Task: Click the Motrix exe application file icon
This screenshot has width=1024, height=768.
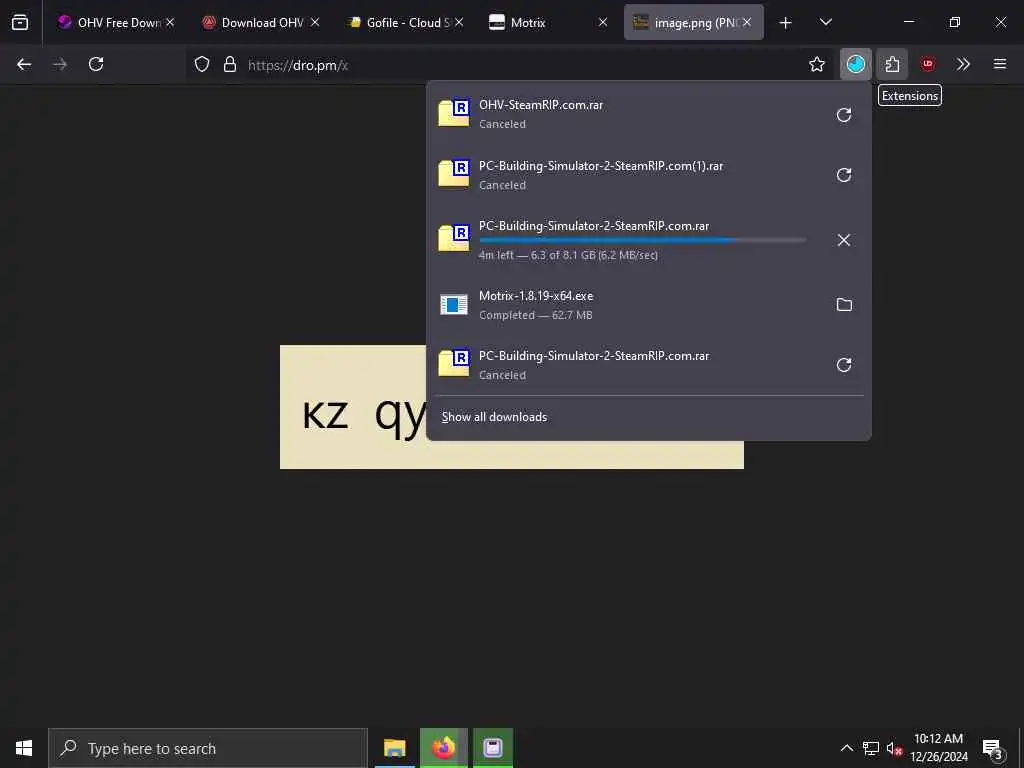Action: tap(453, 304)
